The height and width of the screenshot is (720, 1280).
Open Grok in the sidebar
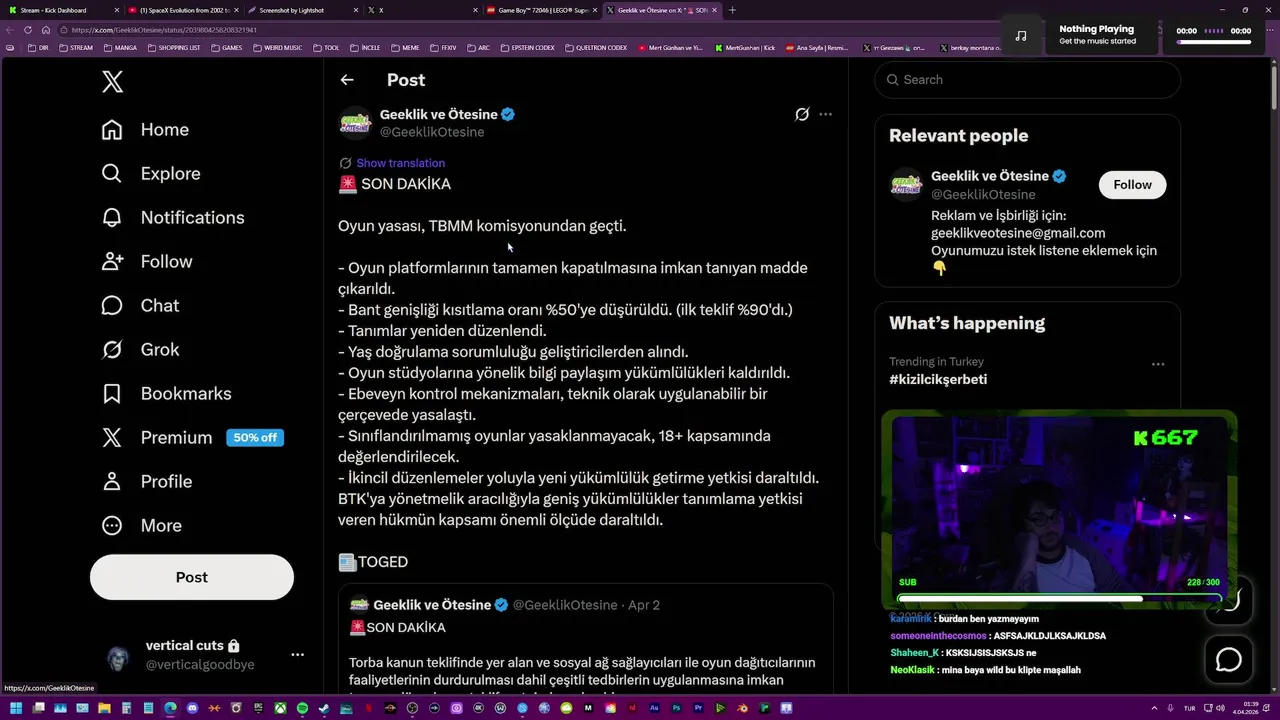click(x=140, y=350)
